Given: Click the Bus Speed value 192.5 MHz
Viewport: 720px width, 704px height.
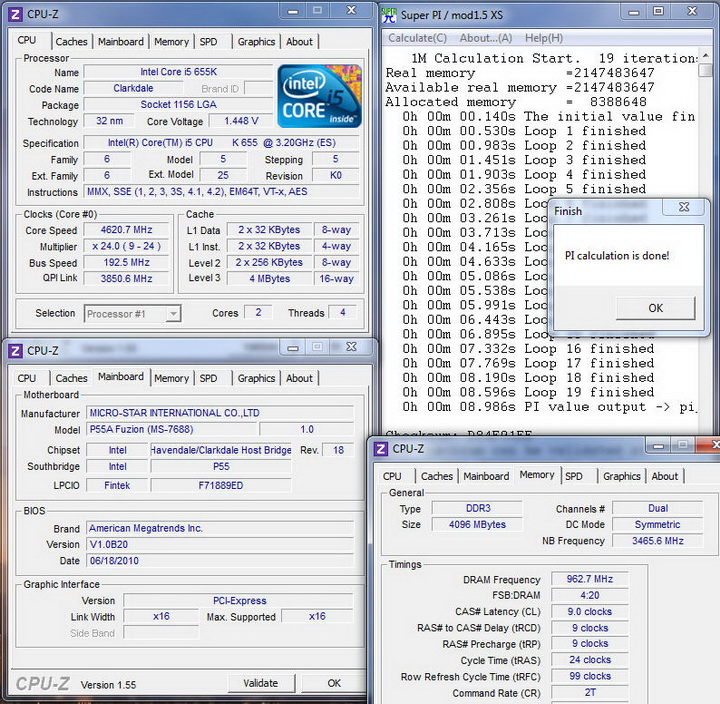Looking at the screenshot, I should click(126, 263).
